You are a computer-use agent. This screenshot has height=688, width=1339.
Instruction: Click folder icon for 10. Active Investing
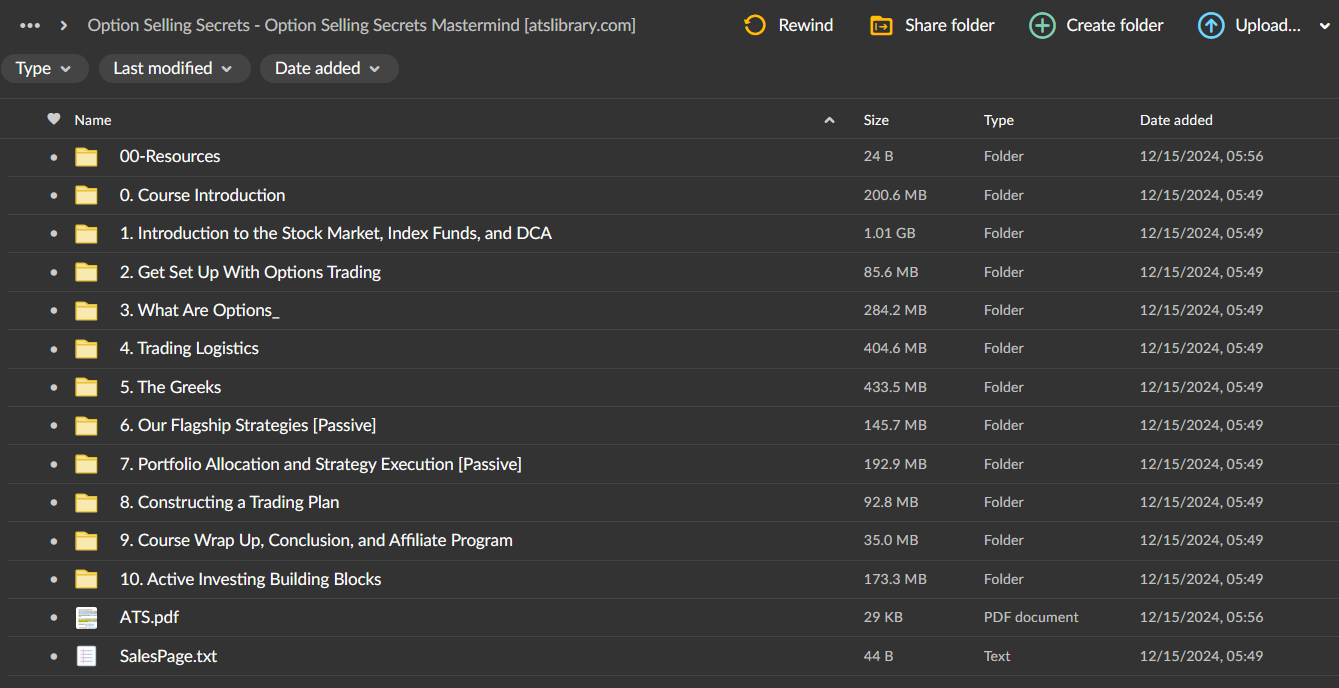pyautogui.click(x=87, y=579)
